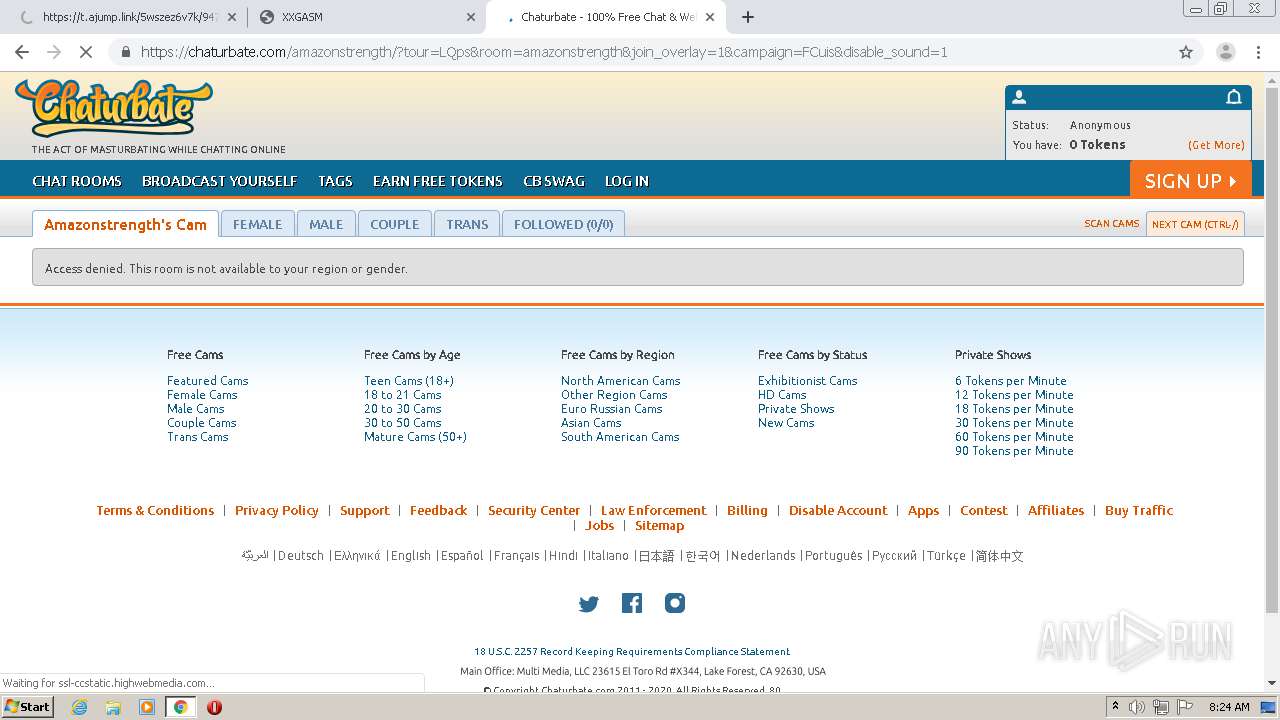Open the North American Cams link
Screen dimensions: 1280x720
(x=621, y=381)
